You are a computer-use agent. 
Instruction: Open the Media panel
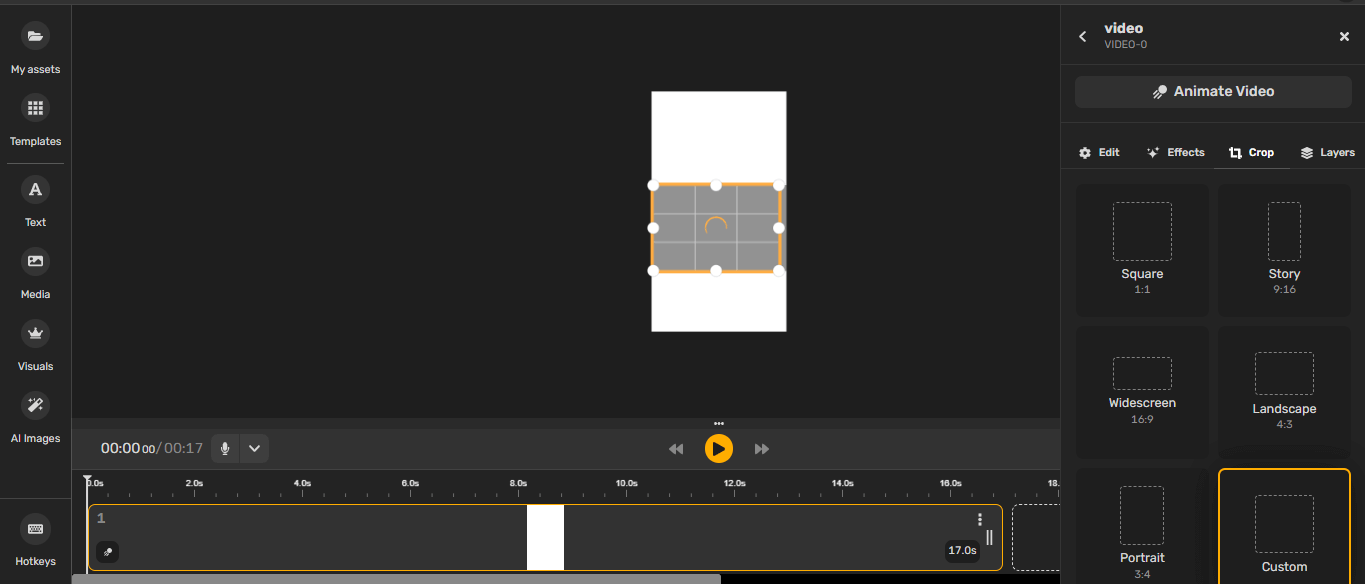(35, 270)
